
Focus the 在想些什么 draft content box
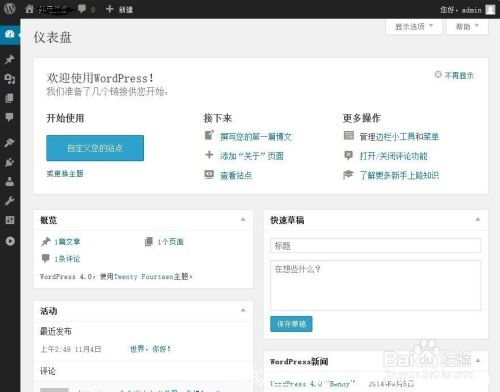pyautogui.click(x=376, y=285)
